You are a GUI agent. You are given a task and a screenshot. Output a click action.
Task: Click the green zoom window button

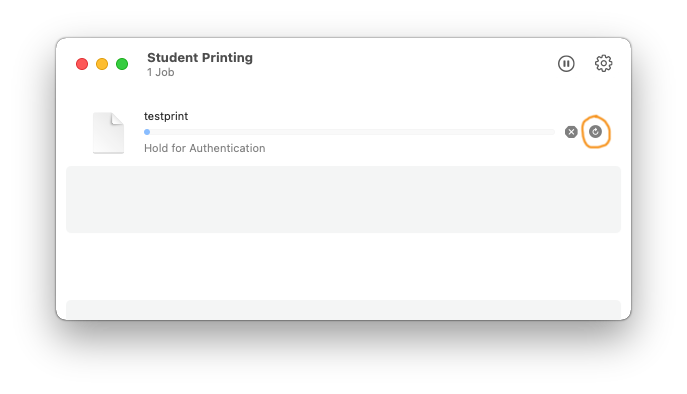click(x=122, y=64)
